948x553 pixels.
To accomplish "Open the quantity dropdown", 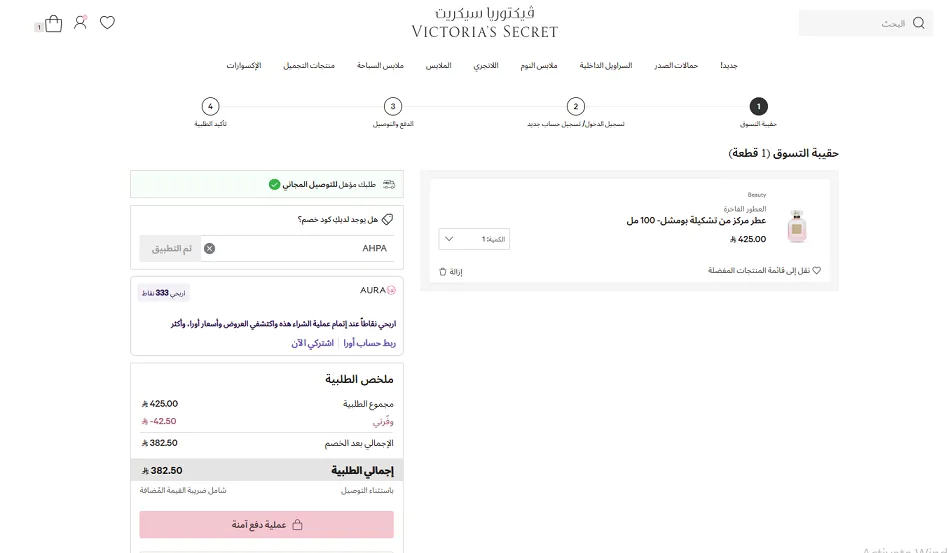I will [474, 239].
